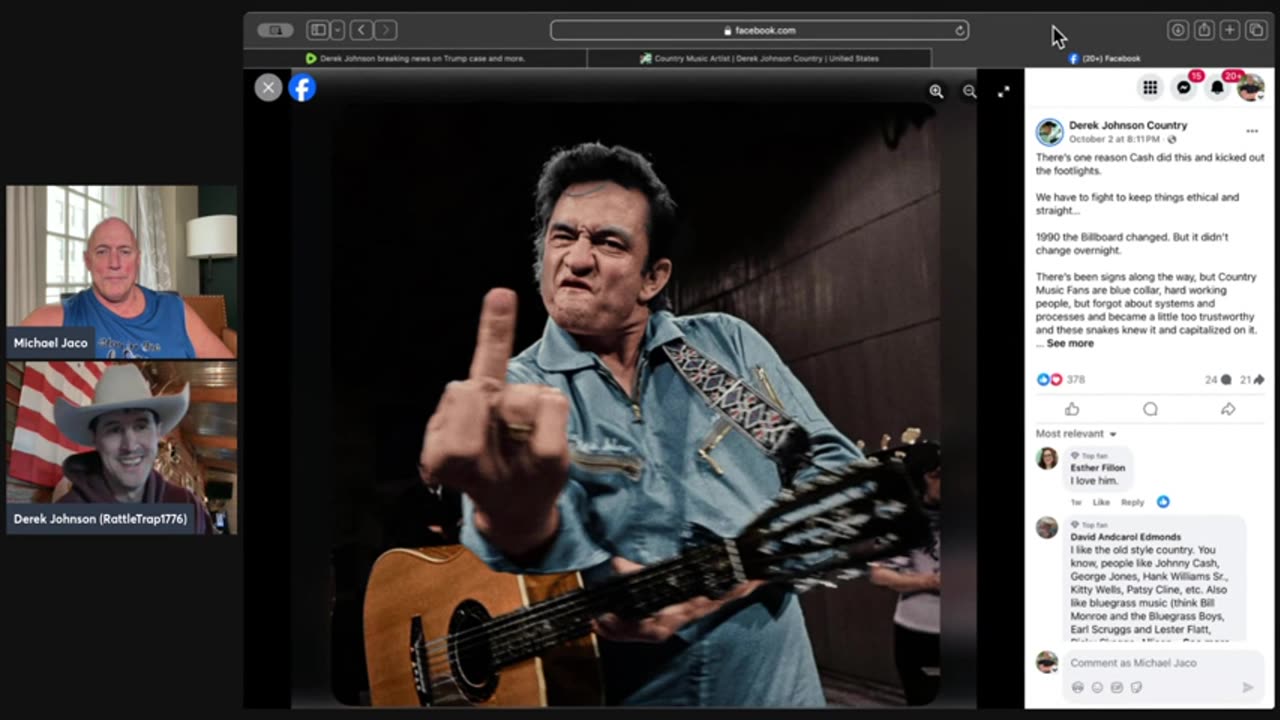The image size is (1280, 720).
Task: View the 21 shares count
Action: click(1252, 380)
